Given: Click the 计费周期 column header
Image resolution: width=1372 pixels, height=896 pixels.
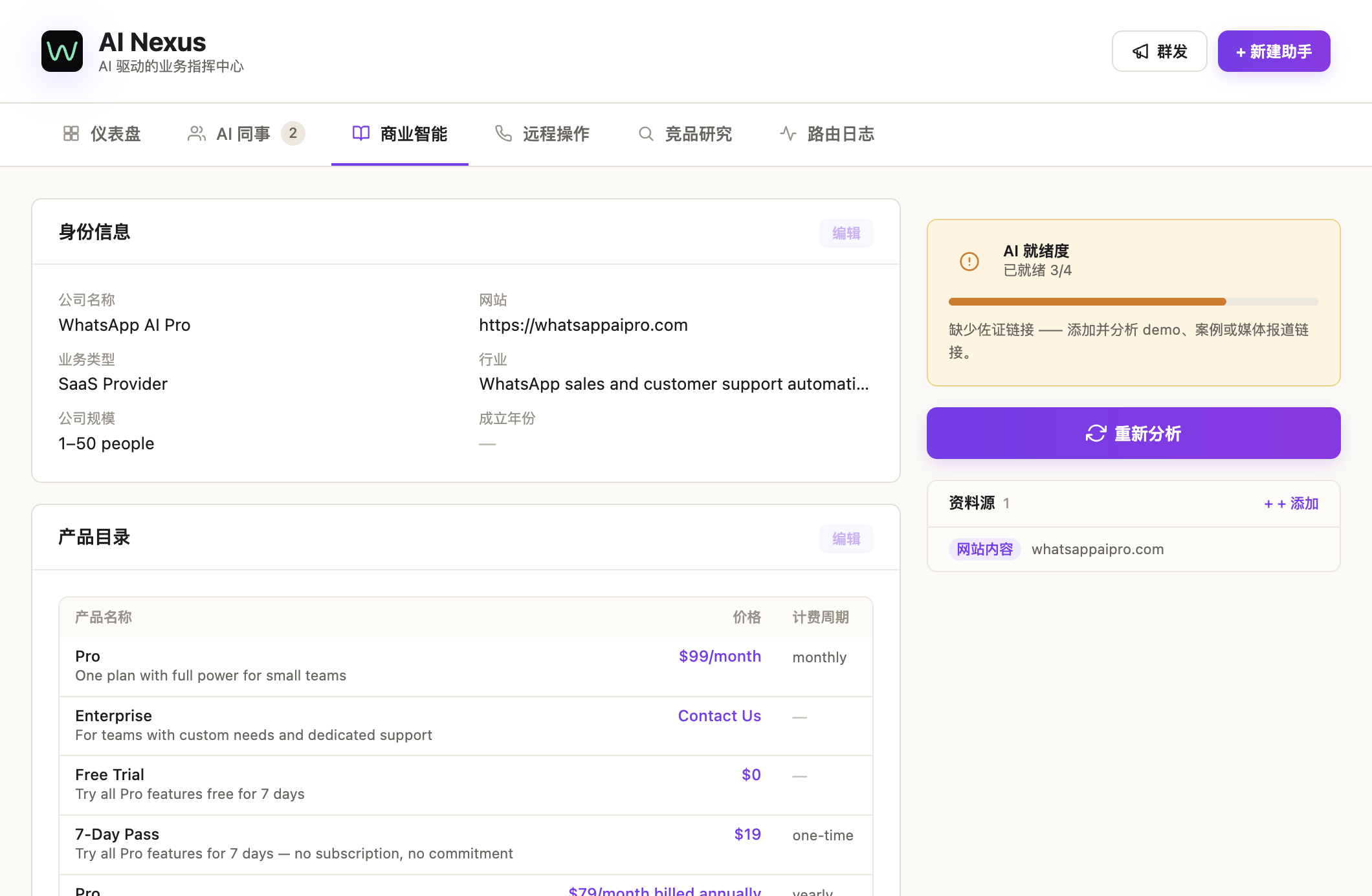Looking at the screenshot, I should (821, 617).
